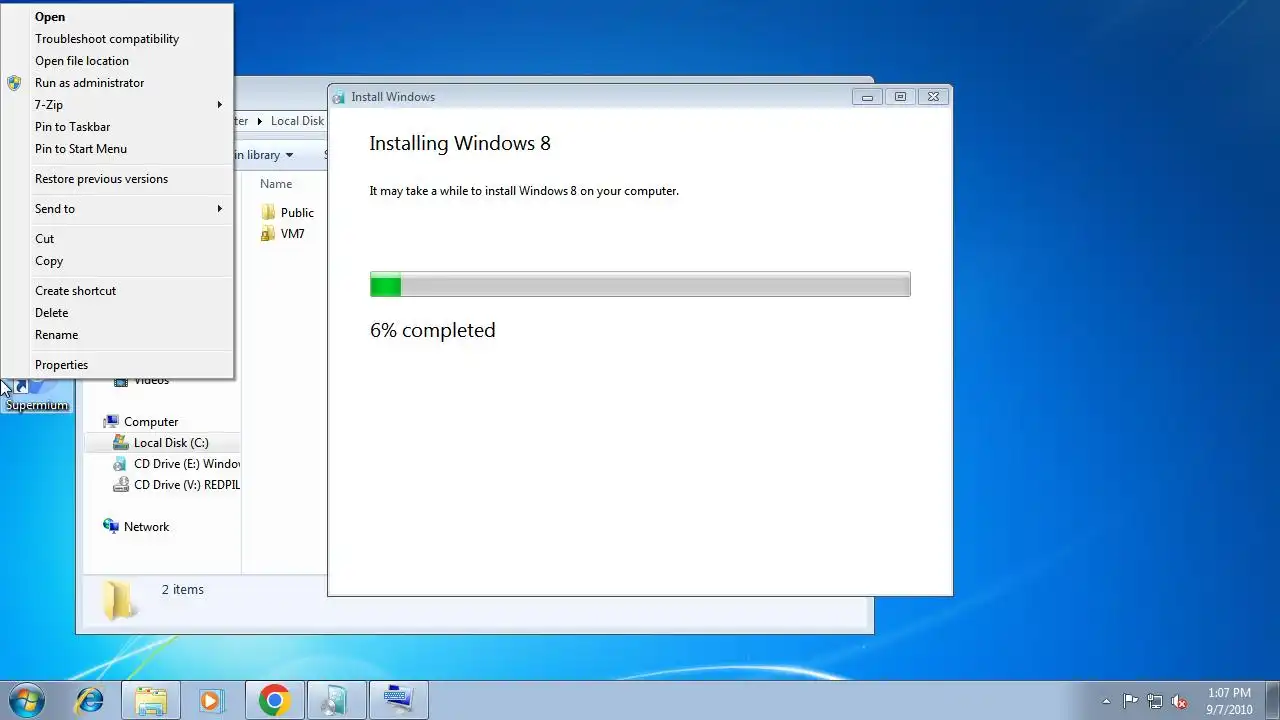This screenshot has height=720, width=1280.
Task: Open the on-screen keyboard taskbar item
Action: click(399, 700)
